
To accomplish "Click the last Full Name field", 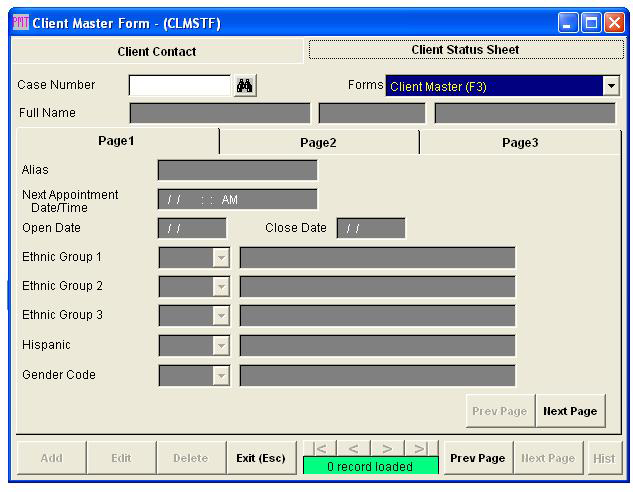I will (x=525, y=113).
